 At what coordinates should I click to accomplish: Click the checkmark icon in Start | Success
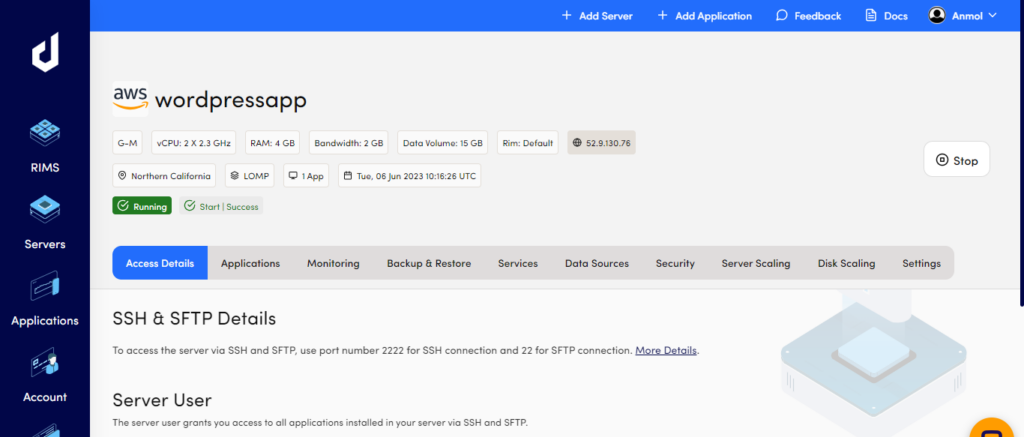pos(190,206)
